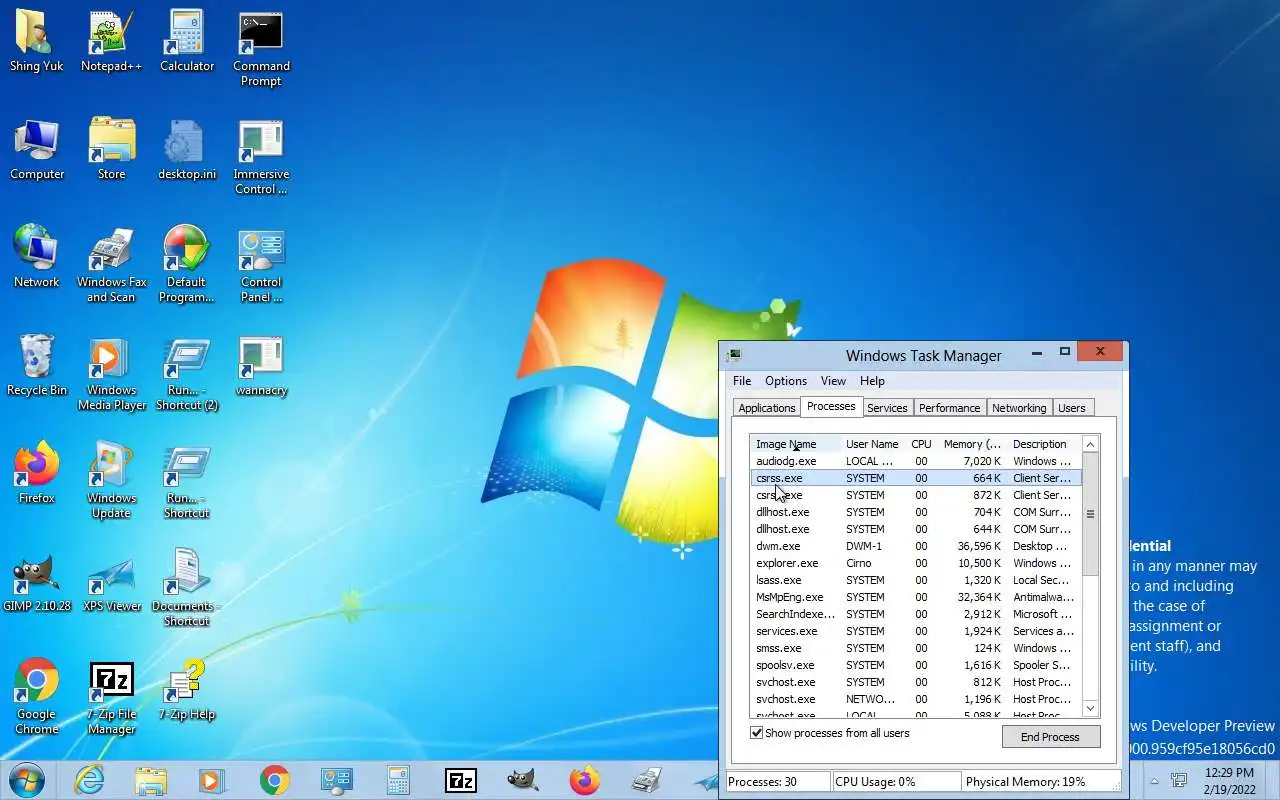Viewport: 1280px width, 800px height.
Task: Switch to the Services tab
Action: [887, 408]
